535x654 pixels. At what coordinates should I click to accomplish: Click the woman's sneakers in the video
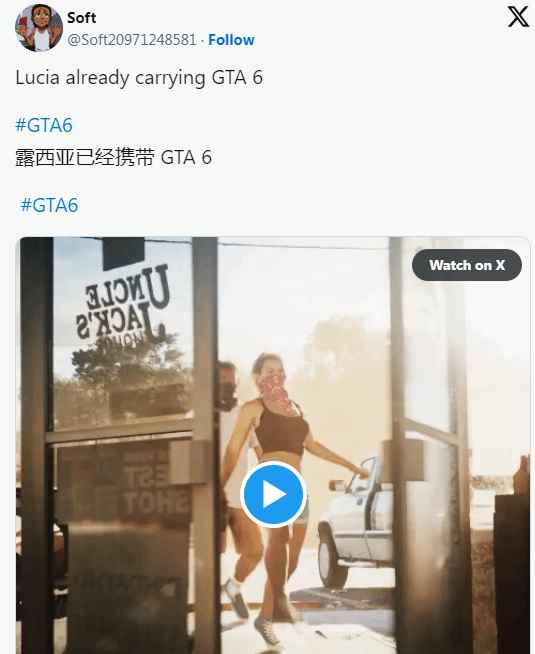pos(269,628)
